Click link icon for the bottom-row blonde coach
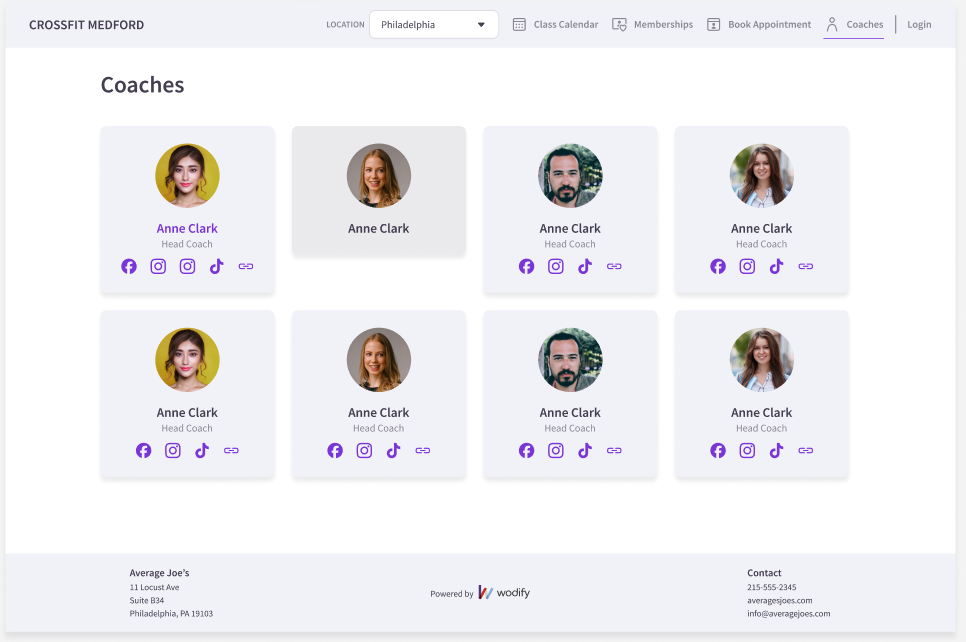966x642 pixels. (423, 450)
